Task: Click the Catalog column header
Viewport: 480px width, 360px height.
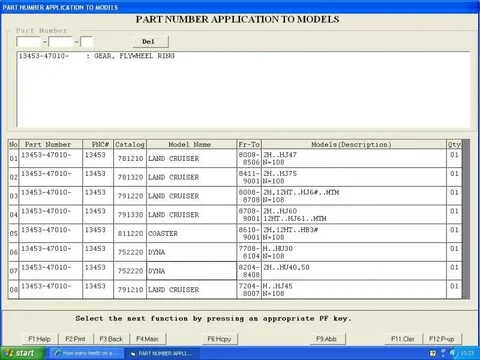Action: [130, 144]
